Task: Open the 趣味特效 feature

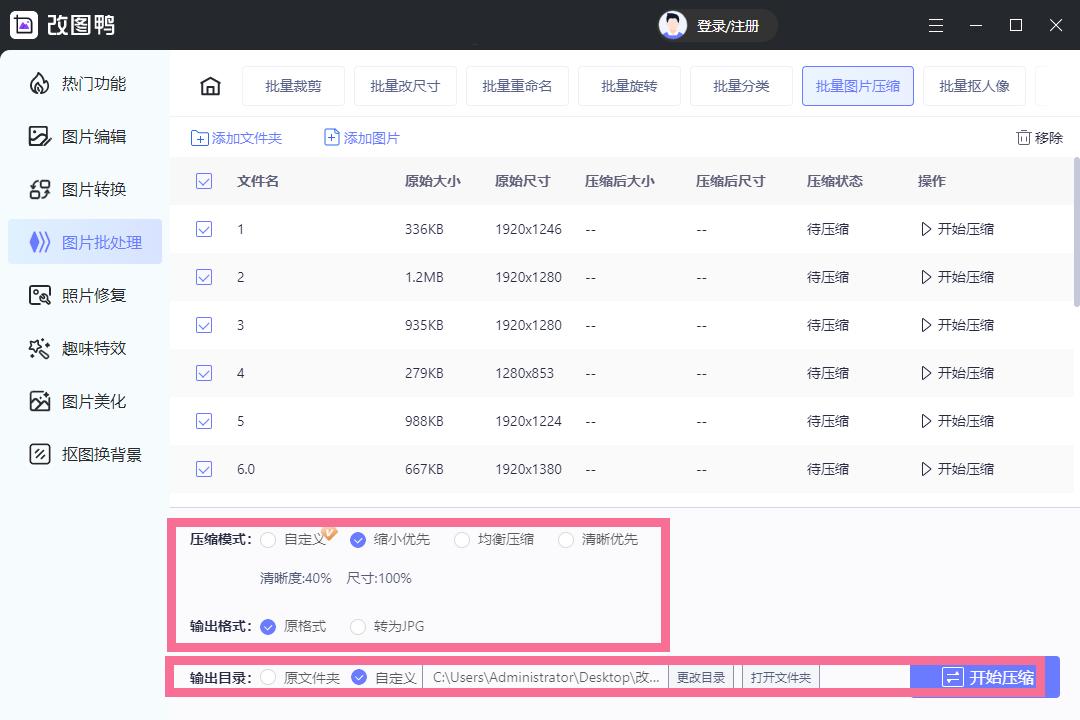Action: point(85,348)
